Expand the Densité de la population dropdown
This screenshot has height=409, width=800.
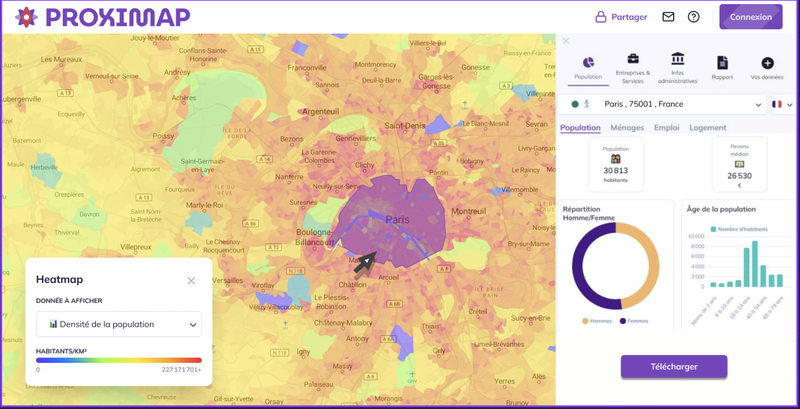tap(119, 324)
